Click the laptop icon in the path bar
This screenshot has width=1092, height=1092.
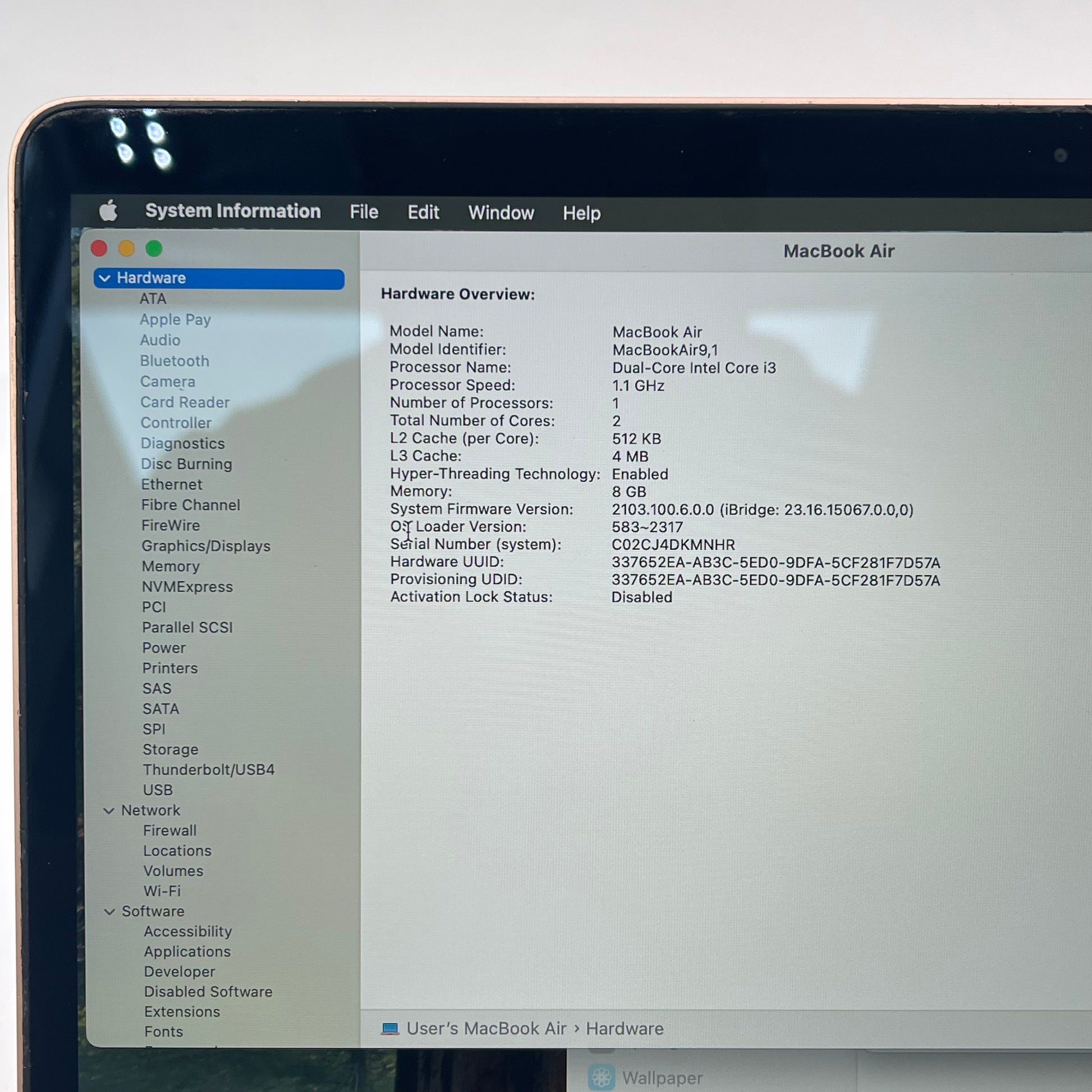[x=390, y=1029]
